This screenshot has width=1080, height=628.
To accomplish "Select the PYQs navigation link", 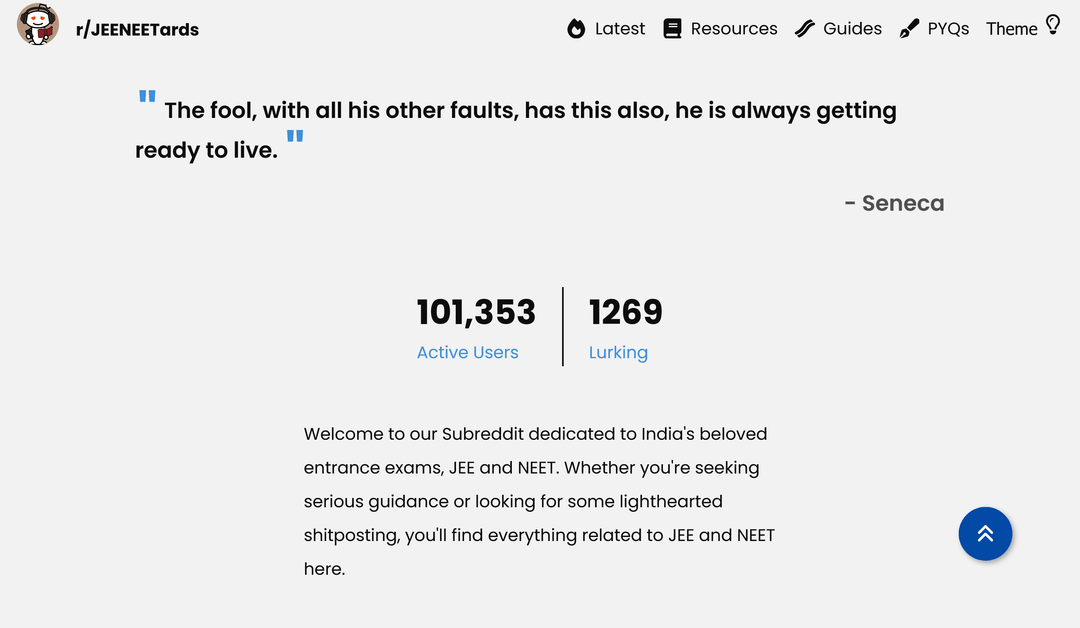I will (x=948, y=29).
